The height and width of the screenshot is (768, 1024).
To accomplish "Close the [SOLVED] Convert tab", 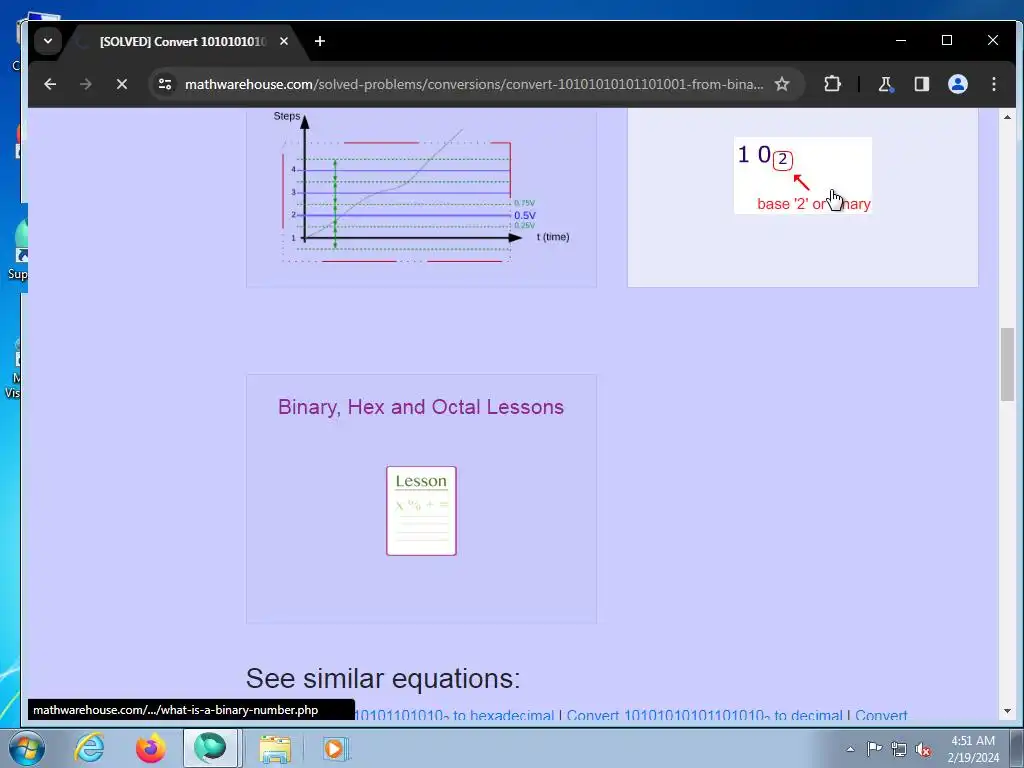I will coord(284,41).
